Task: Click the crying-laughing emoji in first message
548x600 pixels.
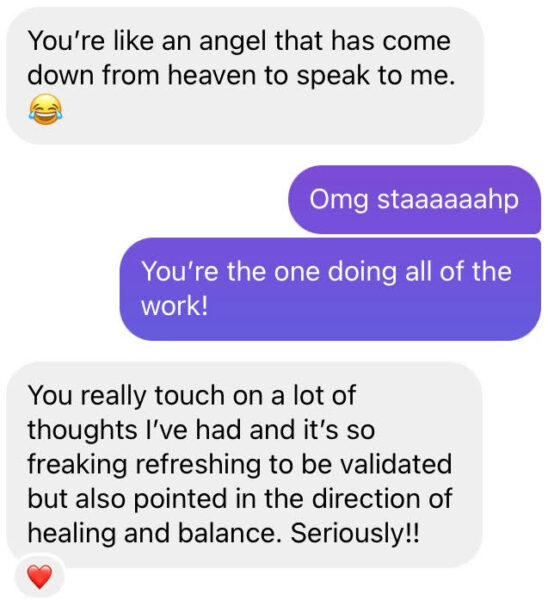Action: pyautogui.click(x=45, y=109)
